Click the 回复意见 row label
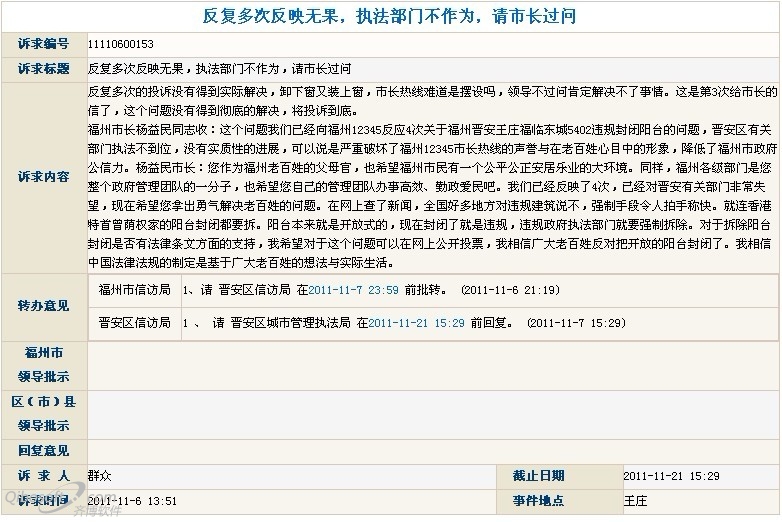782x522 pixels. click(x=43, y=451)
